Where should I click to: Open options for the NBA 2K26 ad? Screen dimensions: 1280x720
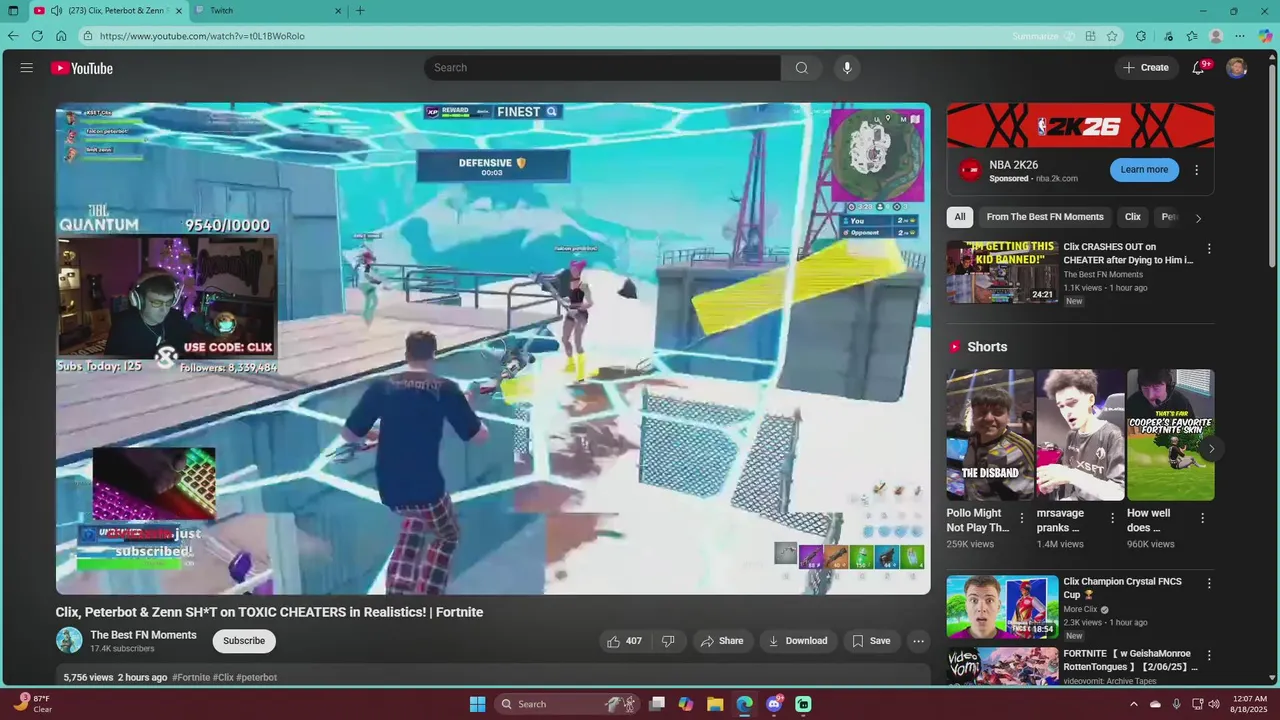pyautogui.click(x=1197, y=170)
